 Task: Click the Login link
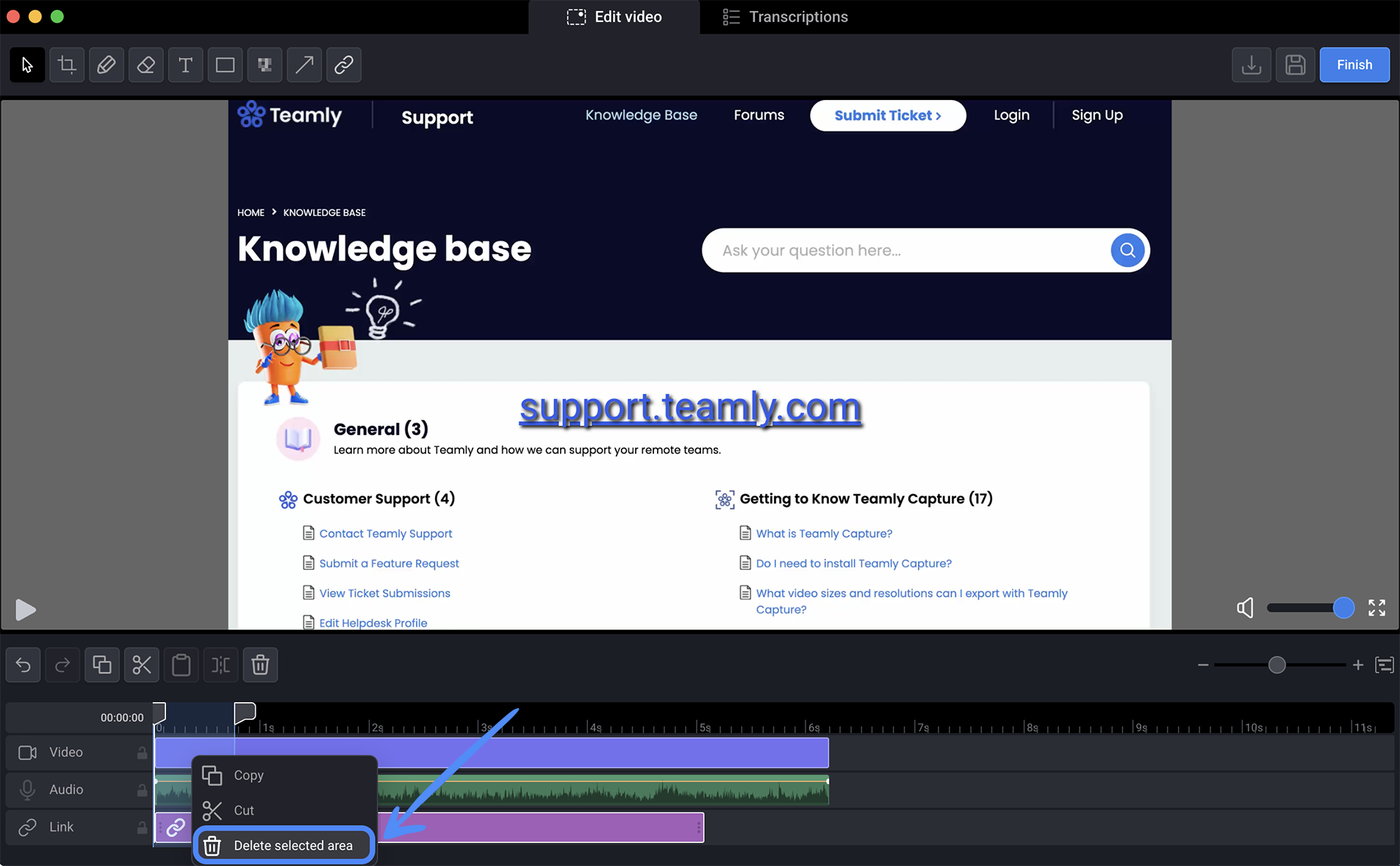pos(1011,115)
